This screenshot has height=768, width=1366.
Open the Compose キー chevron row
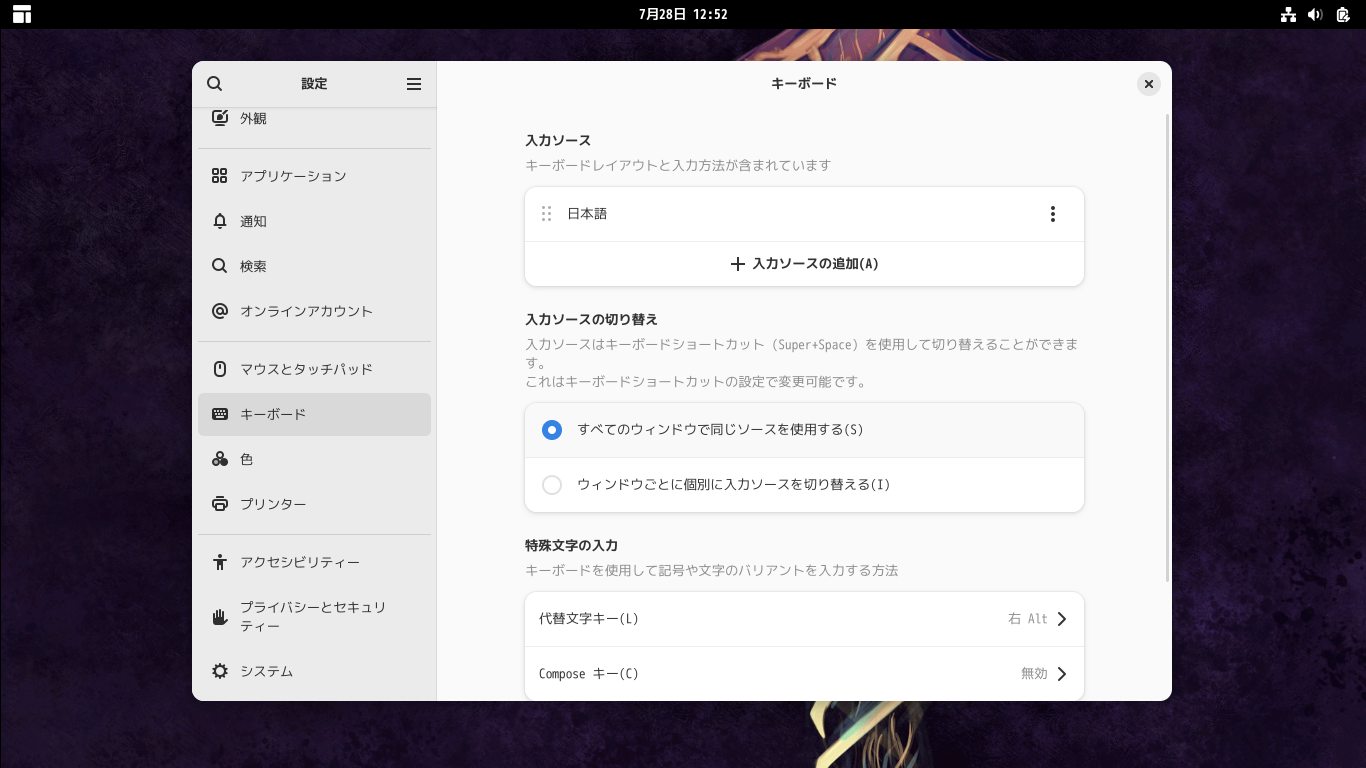click(804, 674)
